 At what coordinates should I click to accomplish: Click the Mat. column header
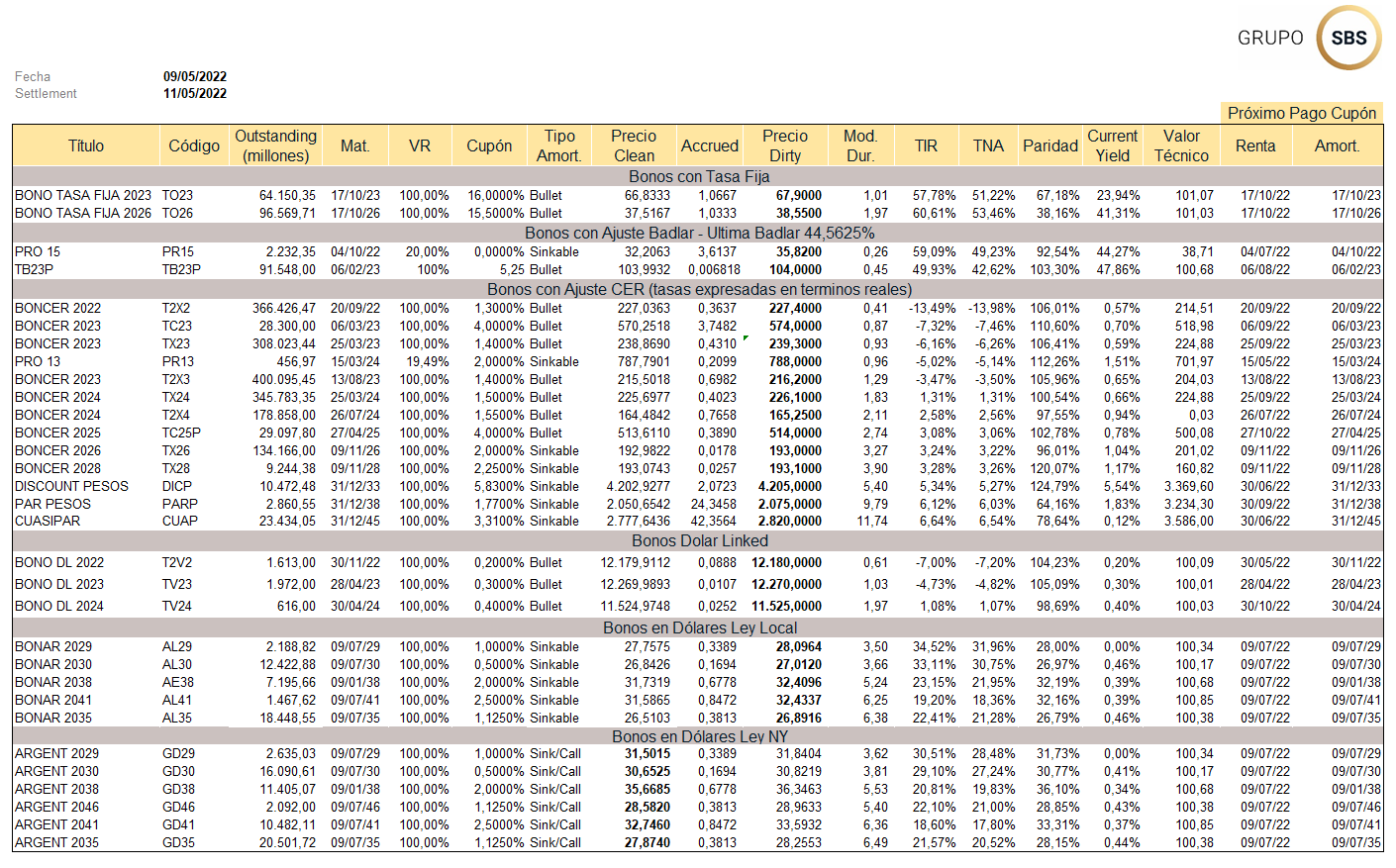tap(354, 145)
